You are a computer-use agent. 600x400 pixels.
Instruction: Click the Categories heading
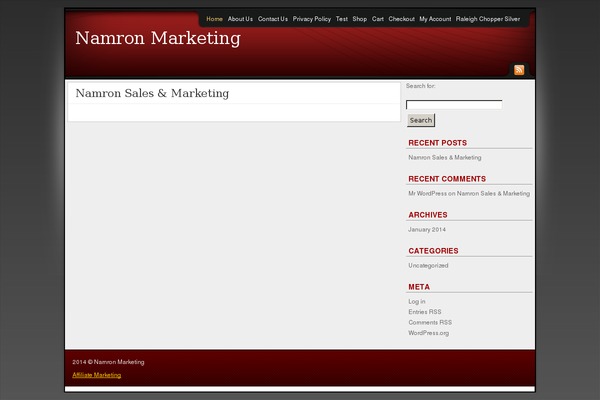[433, 251]
